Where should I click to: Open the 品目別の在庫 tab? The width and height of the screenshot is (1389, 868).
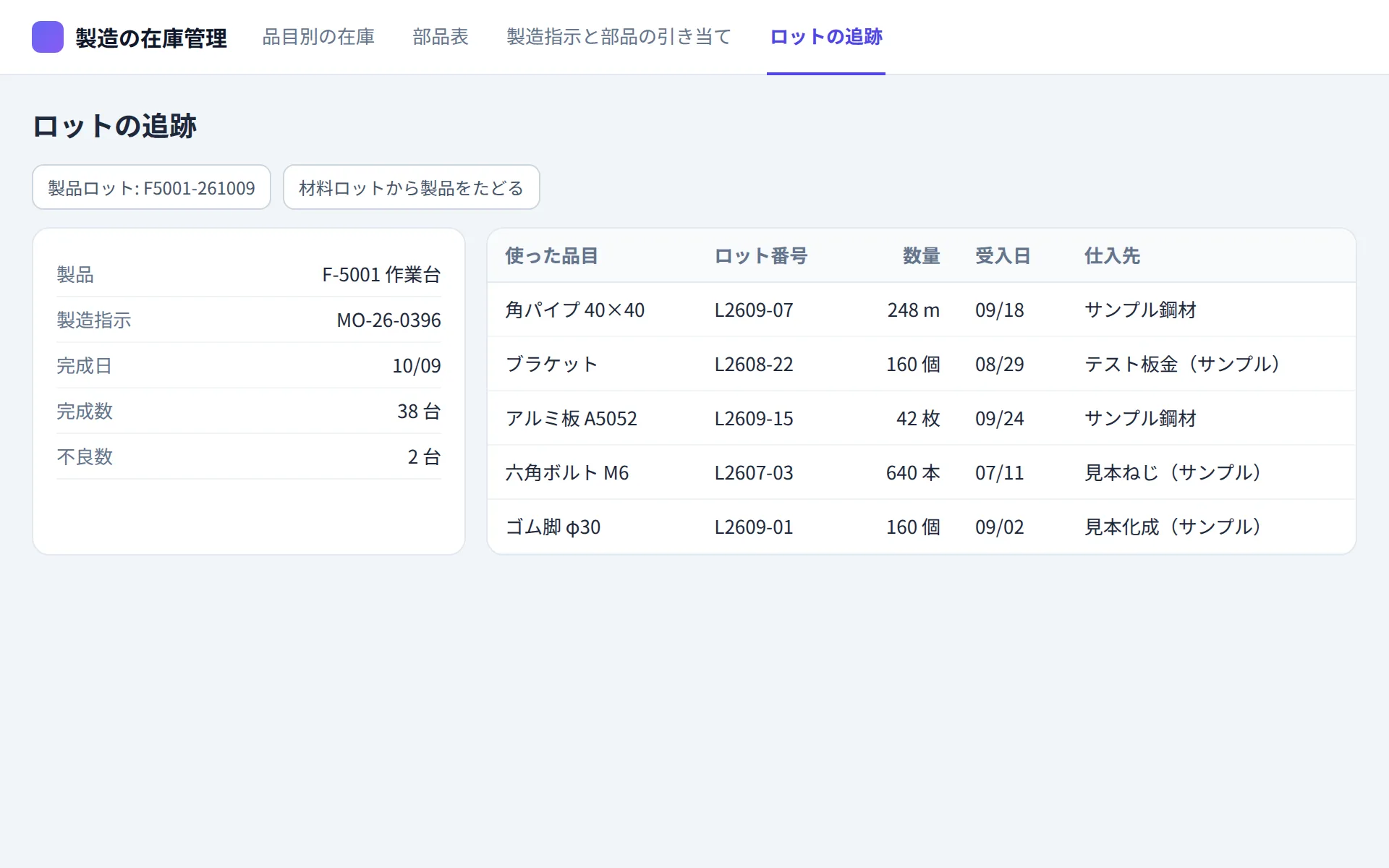click(x=318, y=37)
